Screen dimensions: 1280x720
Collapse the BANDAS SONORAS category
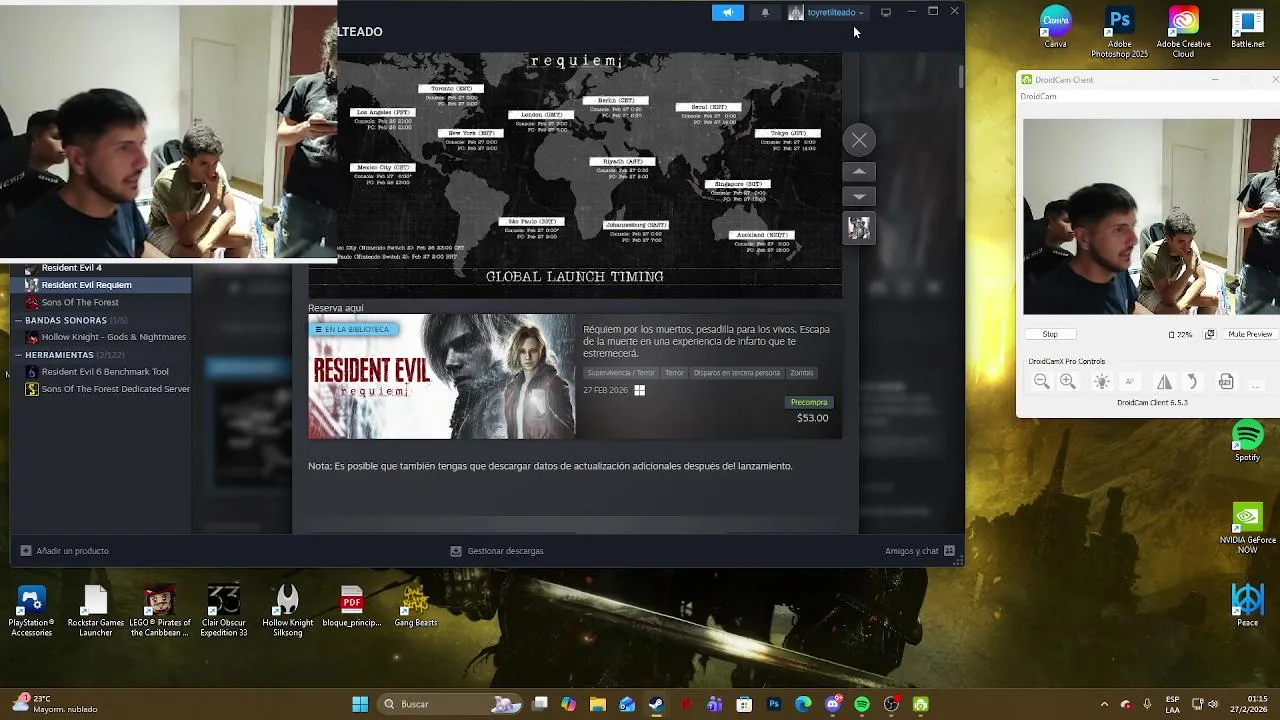18,320
